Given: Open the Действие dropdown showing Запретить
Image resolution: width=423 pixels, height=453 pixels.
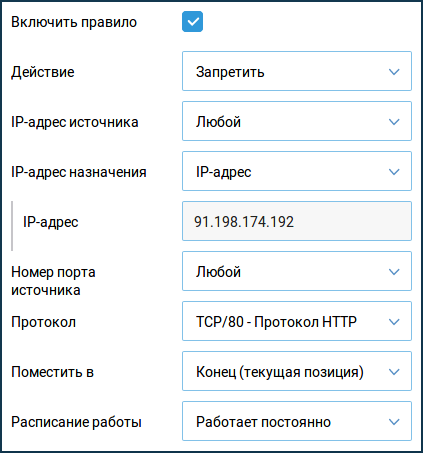Looking at the screenshot, I should point(297,71).
